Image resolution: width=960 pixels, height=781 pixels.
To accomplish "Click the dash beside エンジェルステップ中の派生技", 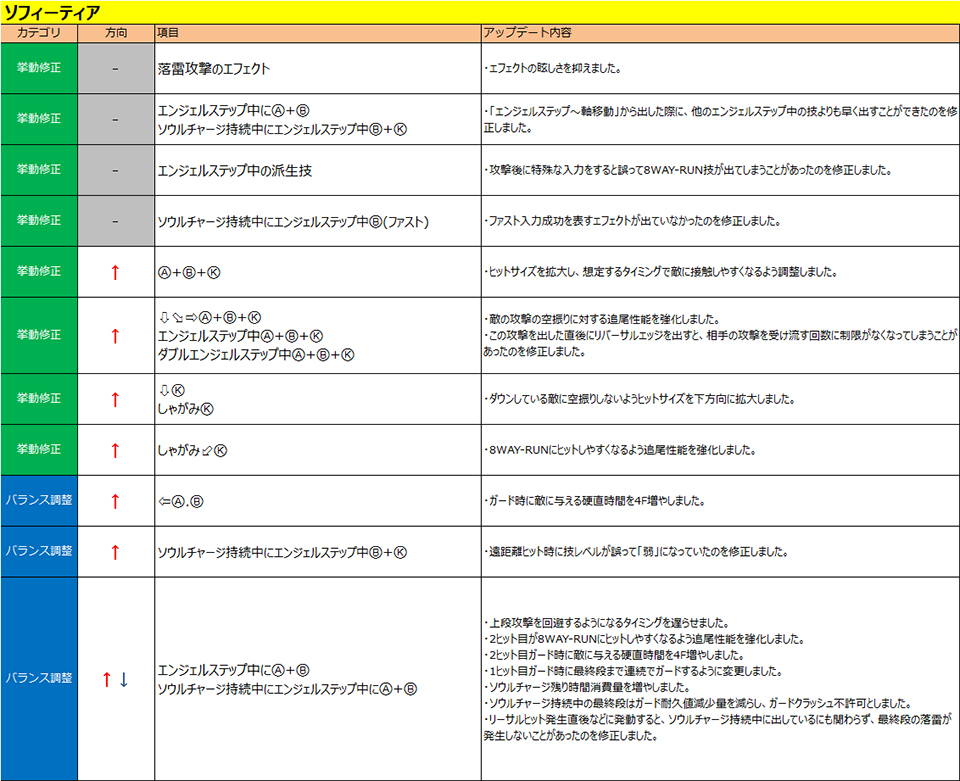I will pyautogui.click(x=115, y=170).
